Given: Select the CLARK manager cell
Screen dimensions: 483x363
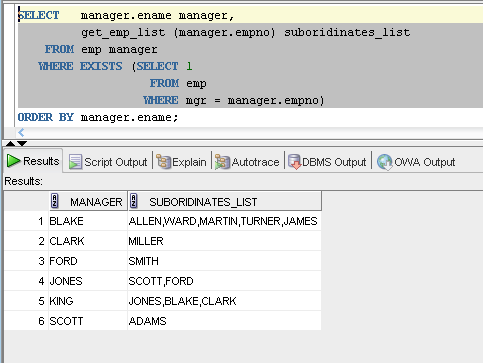Looking at the screenshot, I should [x=88, y=241].
